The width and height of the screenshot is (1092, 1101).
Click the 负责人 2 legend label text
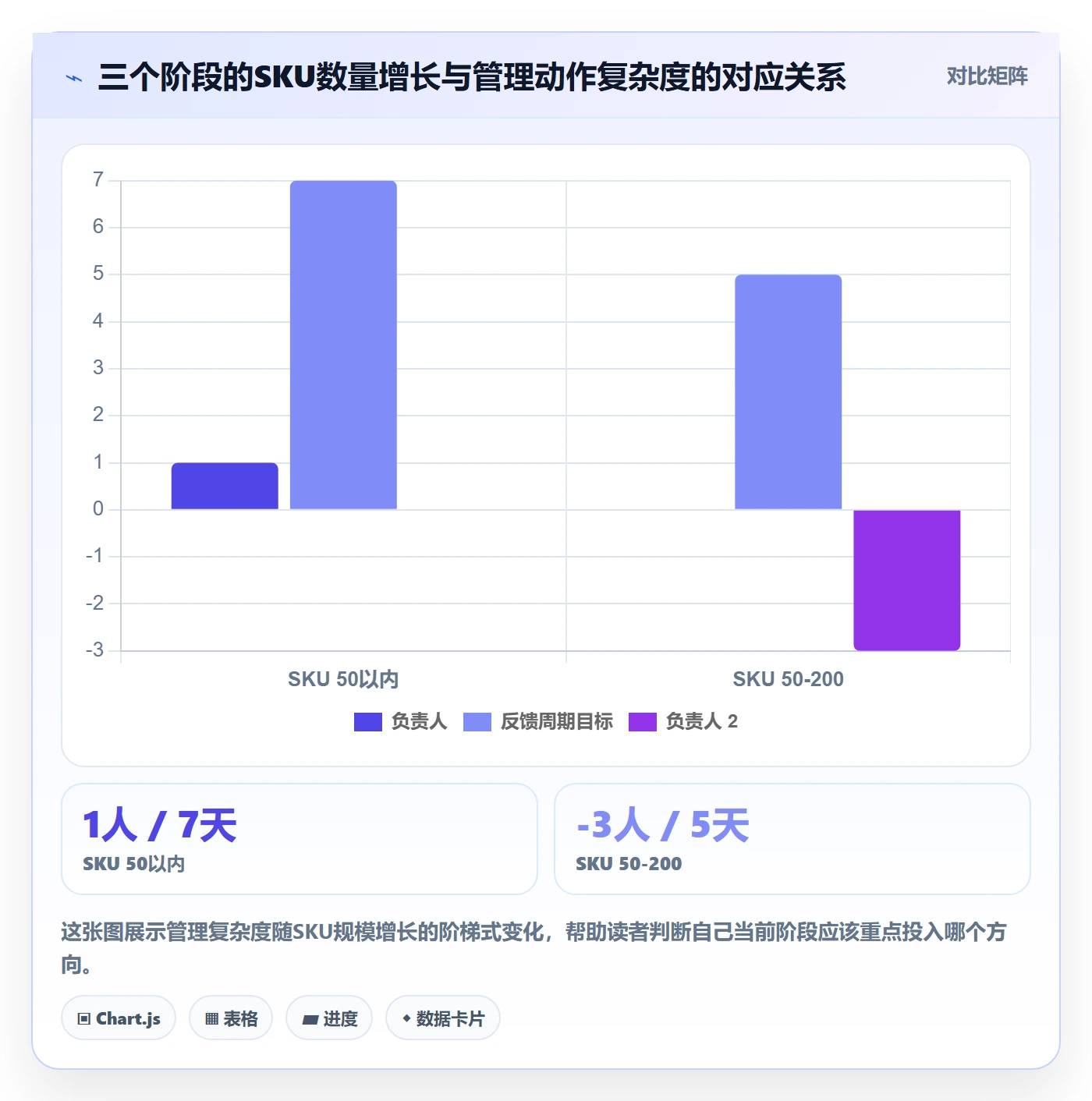701,722
